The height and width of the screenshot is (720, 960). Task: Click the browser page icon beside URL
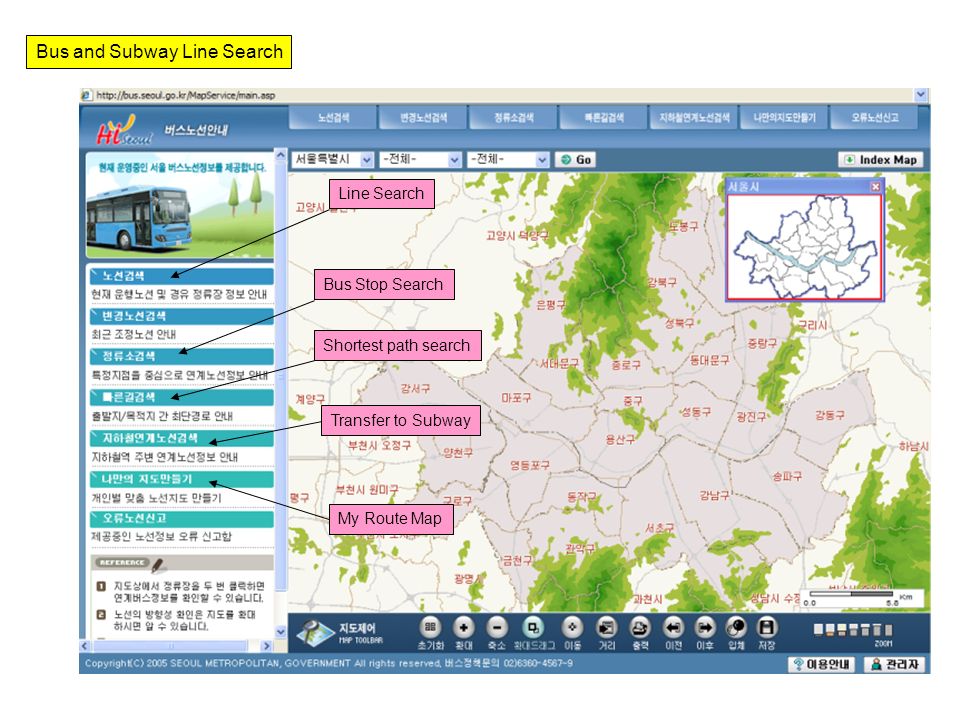(86, 95)
